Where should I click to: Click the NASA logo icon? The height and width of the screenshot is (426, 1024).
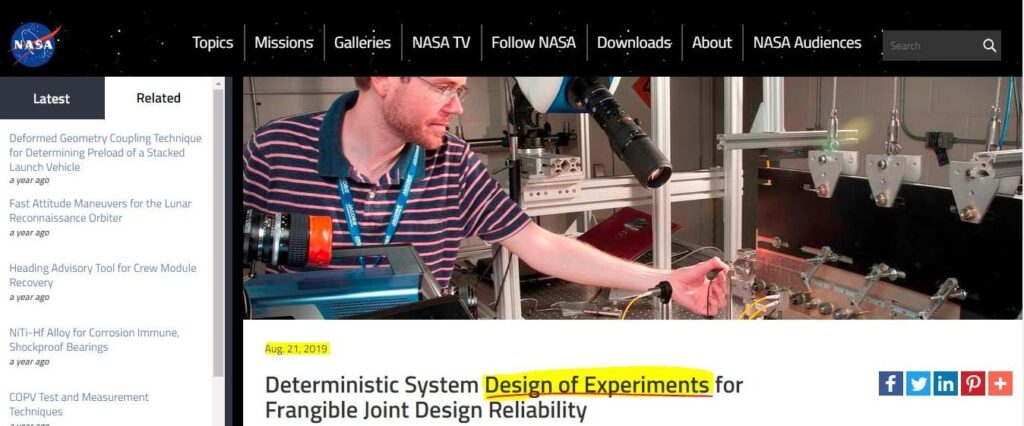(34, 44)
